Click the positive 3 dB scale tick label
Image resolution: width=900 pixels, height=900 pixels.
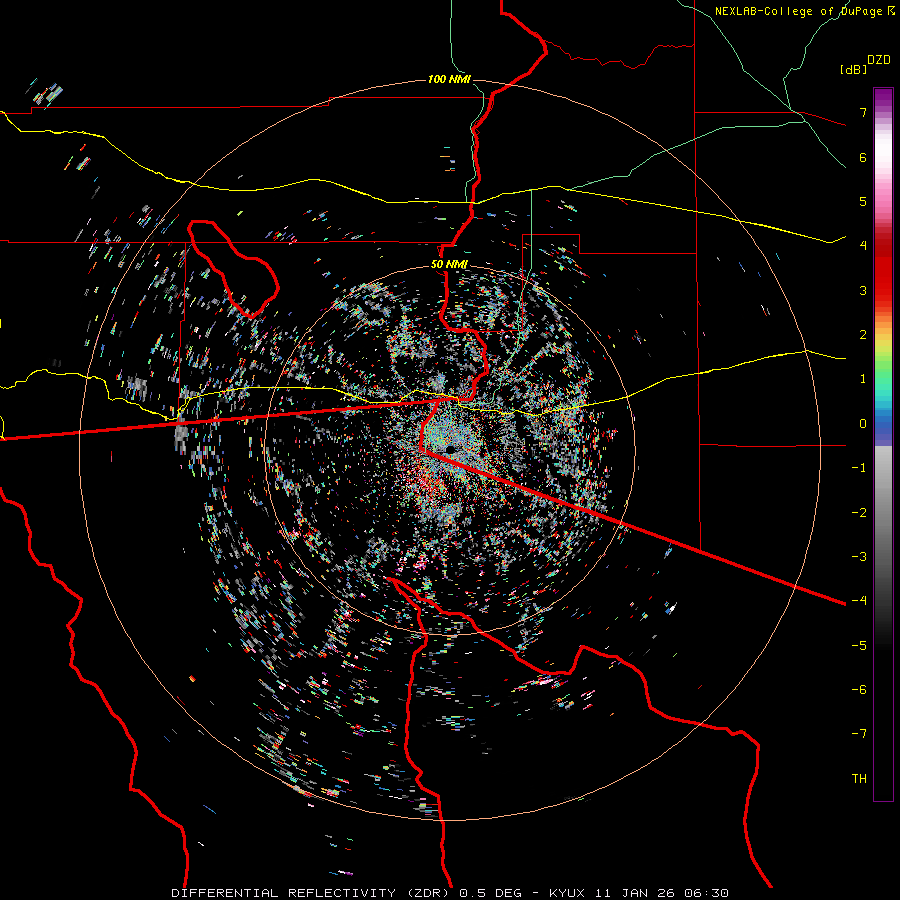(x=863, y=290)
